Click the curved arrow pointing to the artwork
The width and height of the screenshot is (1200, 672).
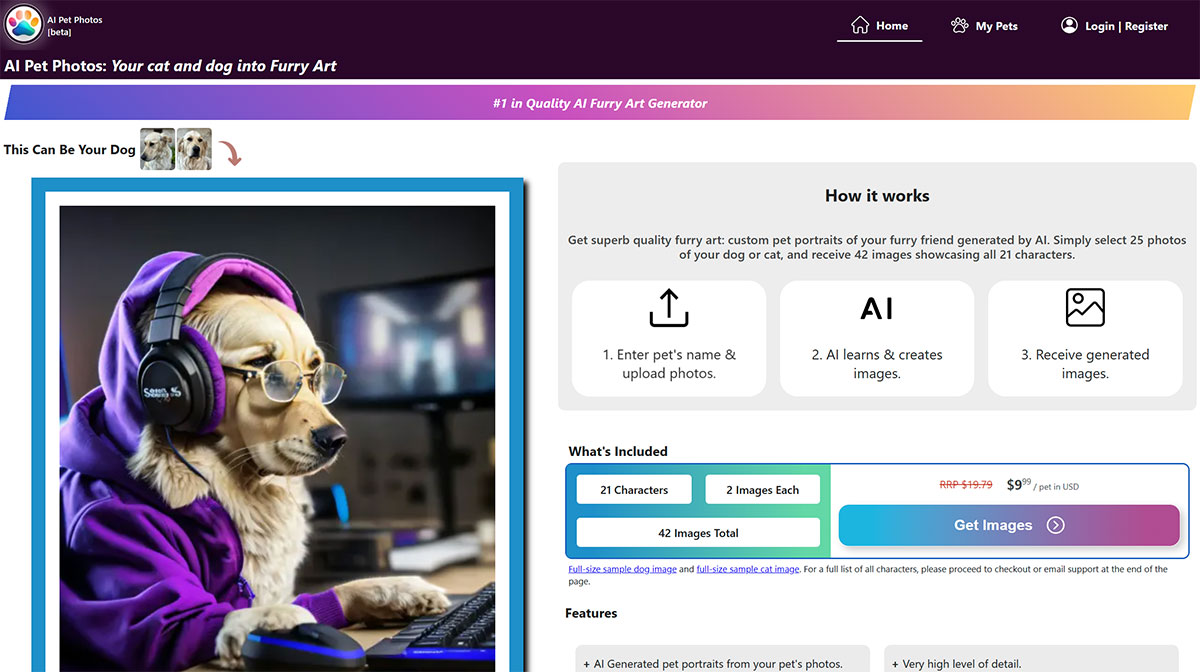(232, 151)
